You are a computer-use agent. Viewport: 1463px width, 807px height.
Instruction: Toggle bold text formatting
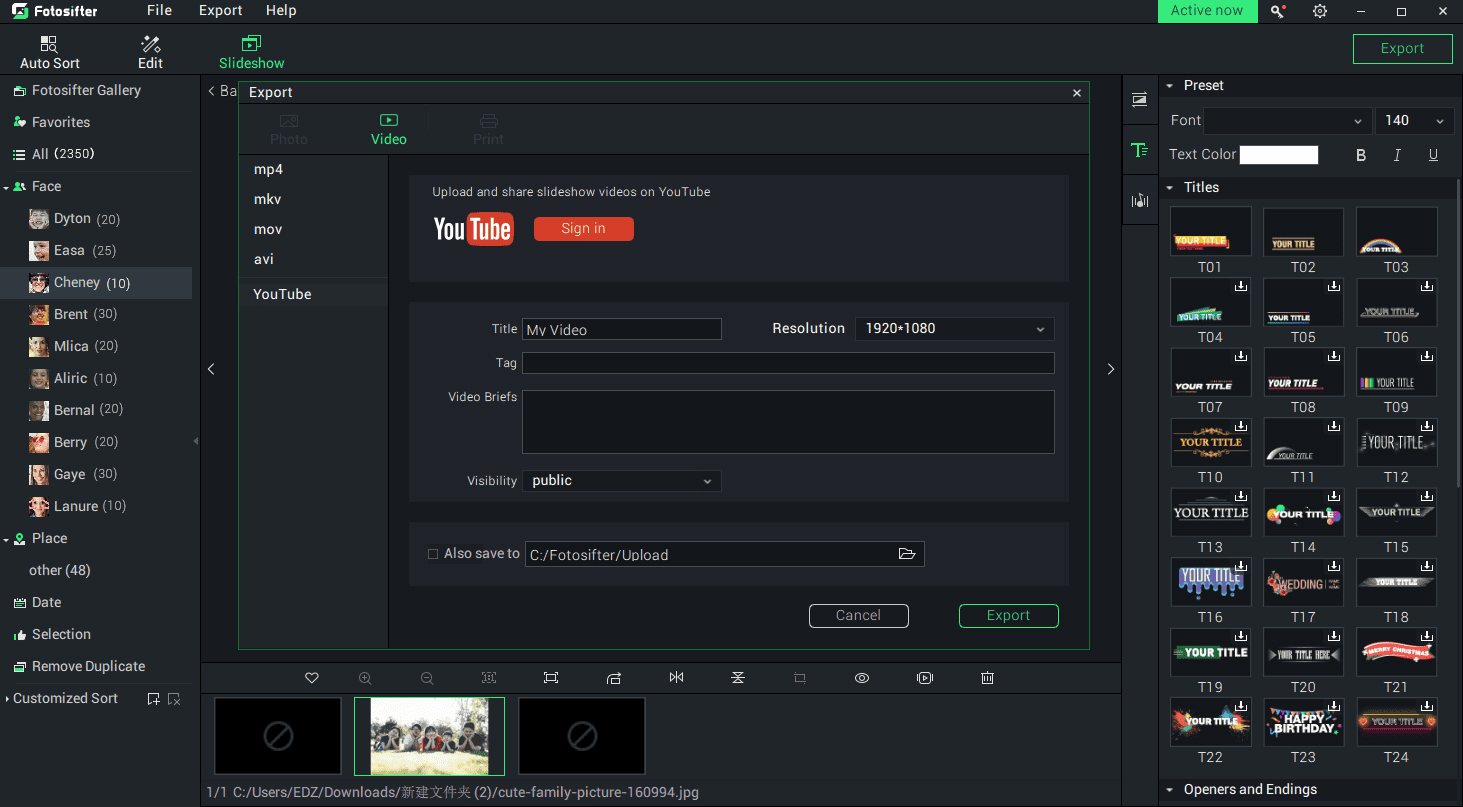(x=1361, y=155)
